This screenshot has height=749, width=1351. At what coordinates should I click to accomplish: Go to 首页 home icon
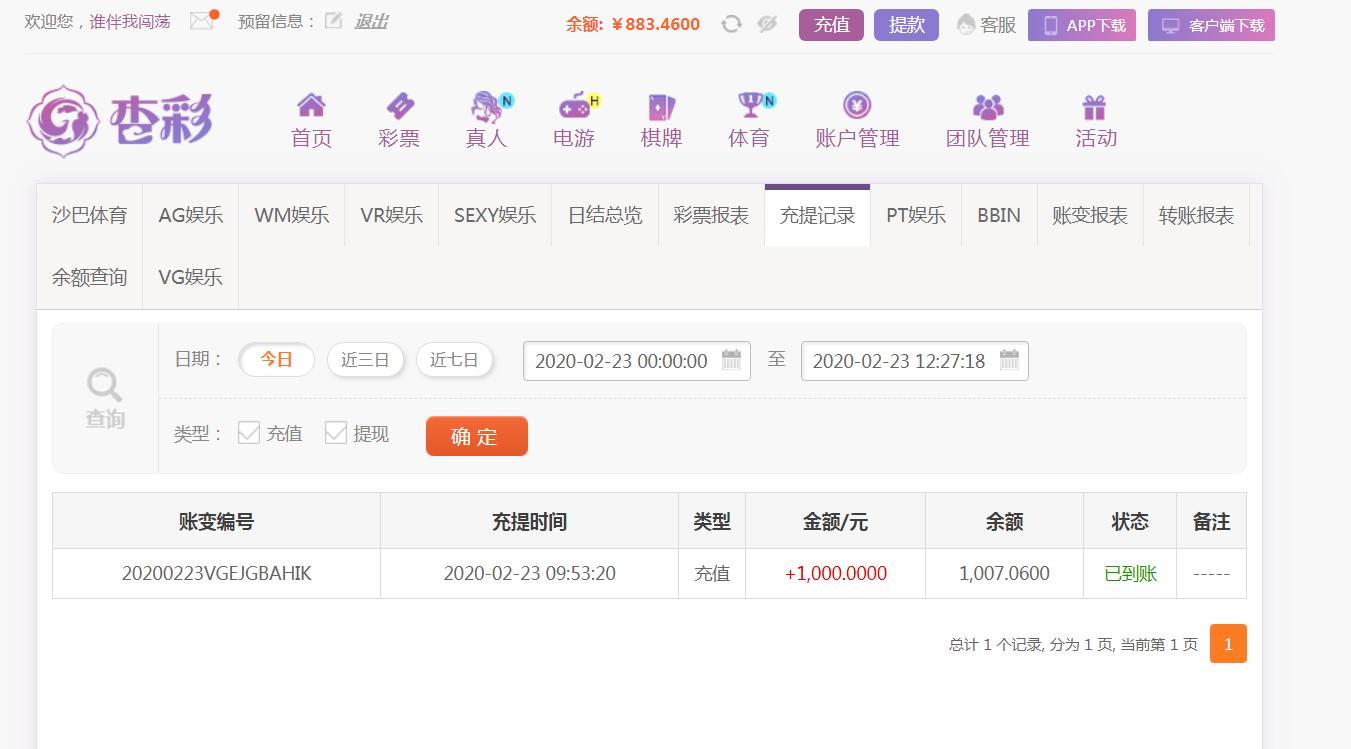pos(311,105)
